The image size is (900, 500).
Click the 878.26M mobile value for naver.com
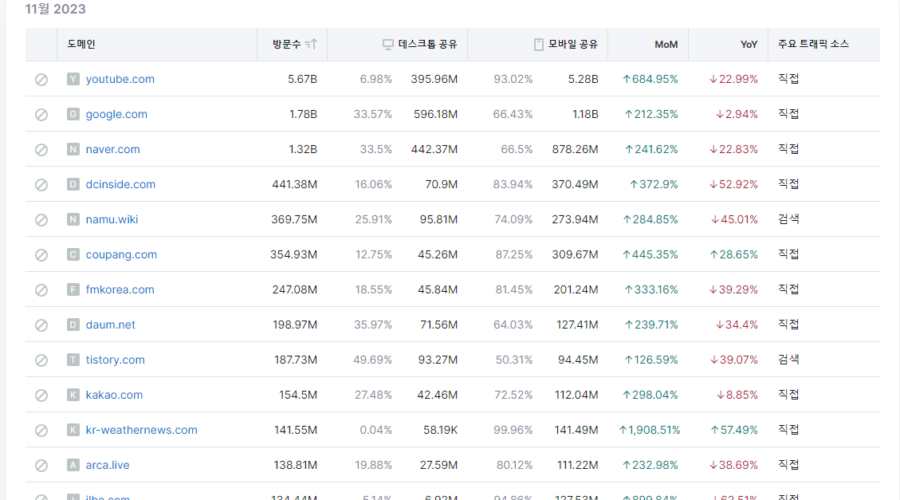point(575,149)
